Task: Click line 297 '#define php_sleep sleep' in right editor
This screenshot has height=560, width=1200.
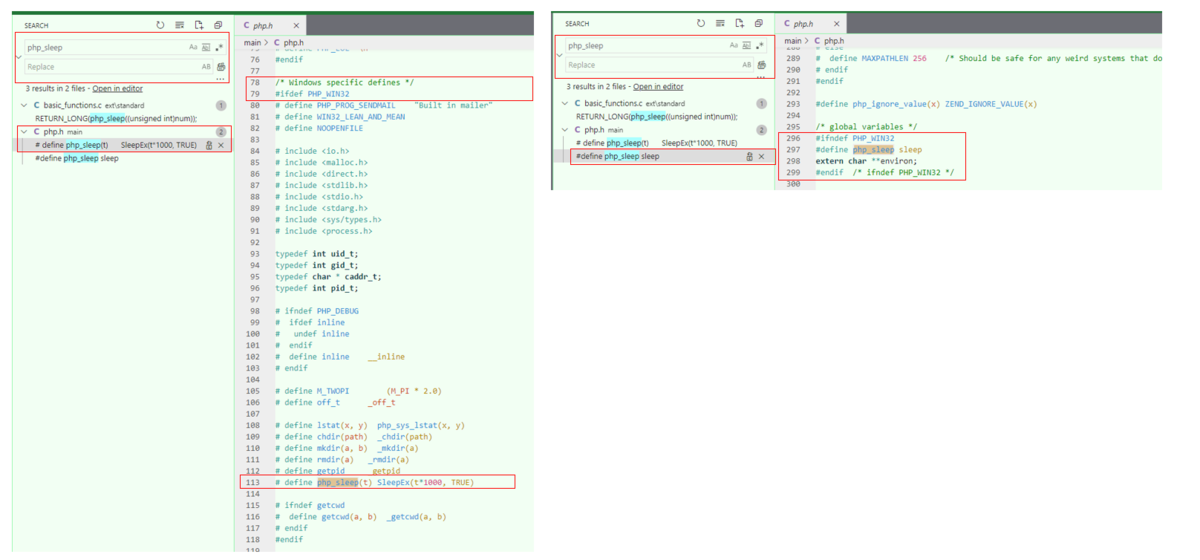Action: tap(869, 149)
